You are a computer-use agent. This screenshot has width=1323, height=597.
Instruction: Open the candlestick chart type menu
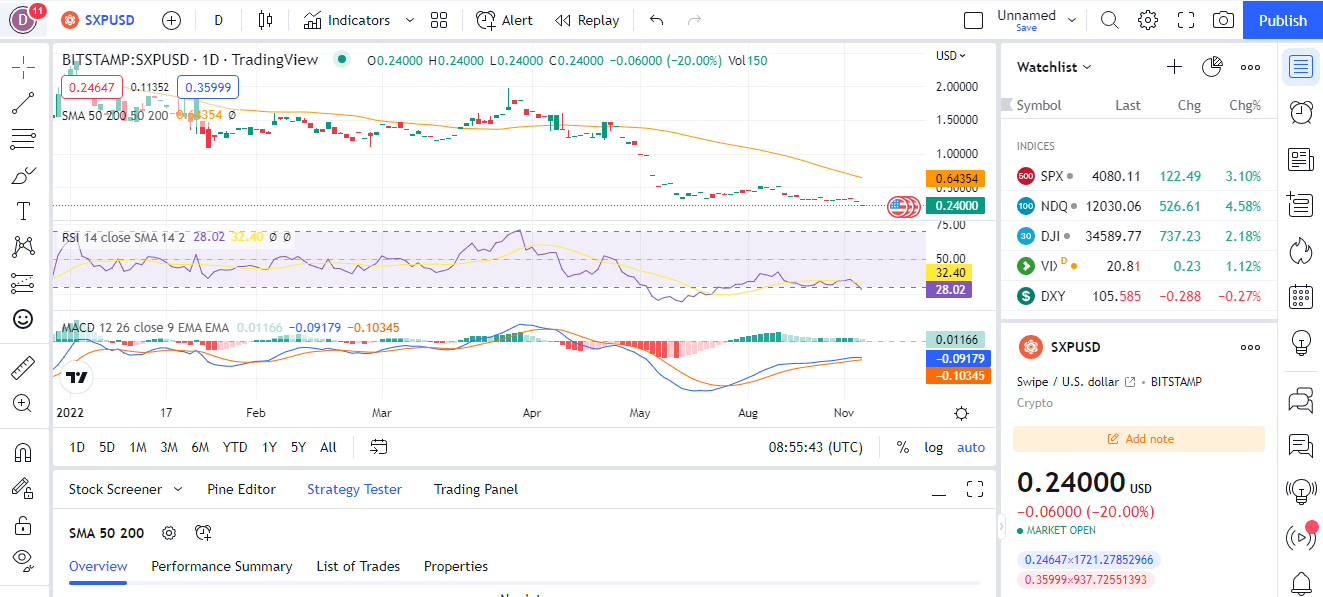click(x=264, y=20)
